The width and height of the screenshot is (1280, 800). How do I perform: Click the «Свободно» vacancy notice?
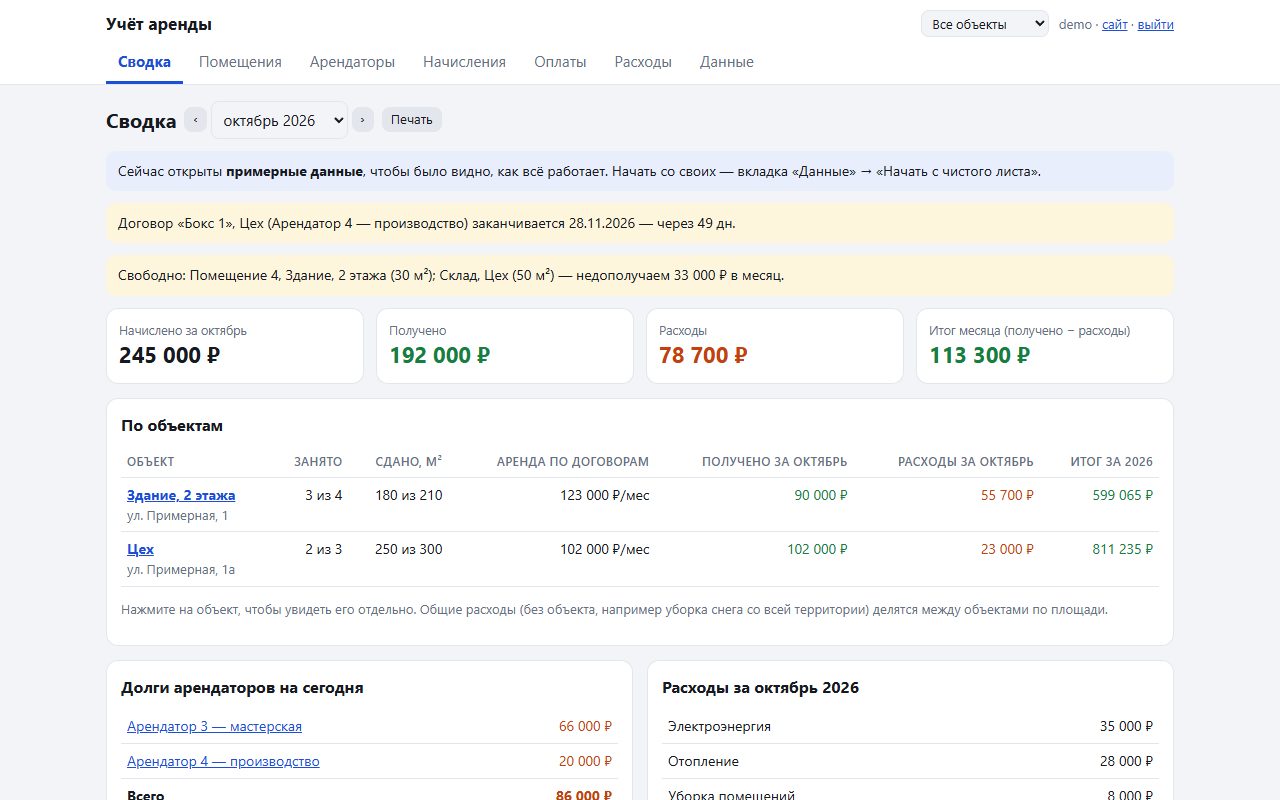click(x=640, y=275)
